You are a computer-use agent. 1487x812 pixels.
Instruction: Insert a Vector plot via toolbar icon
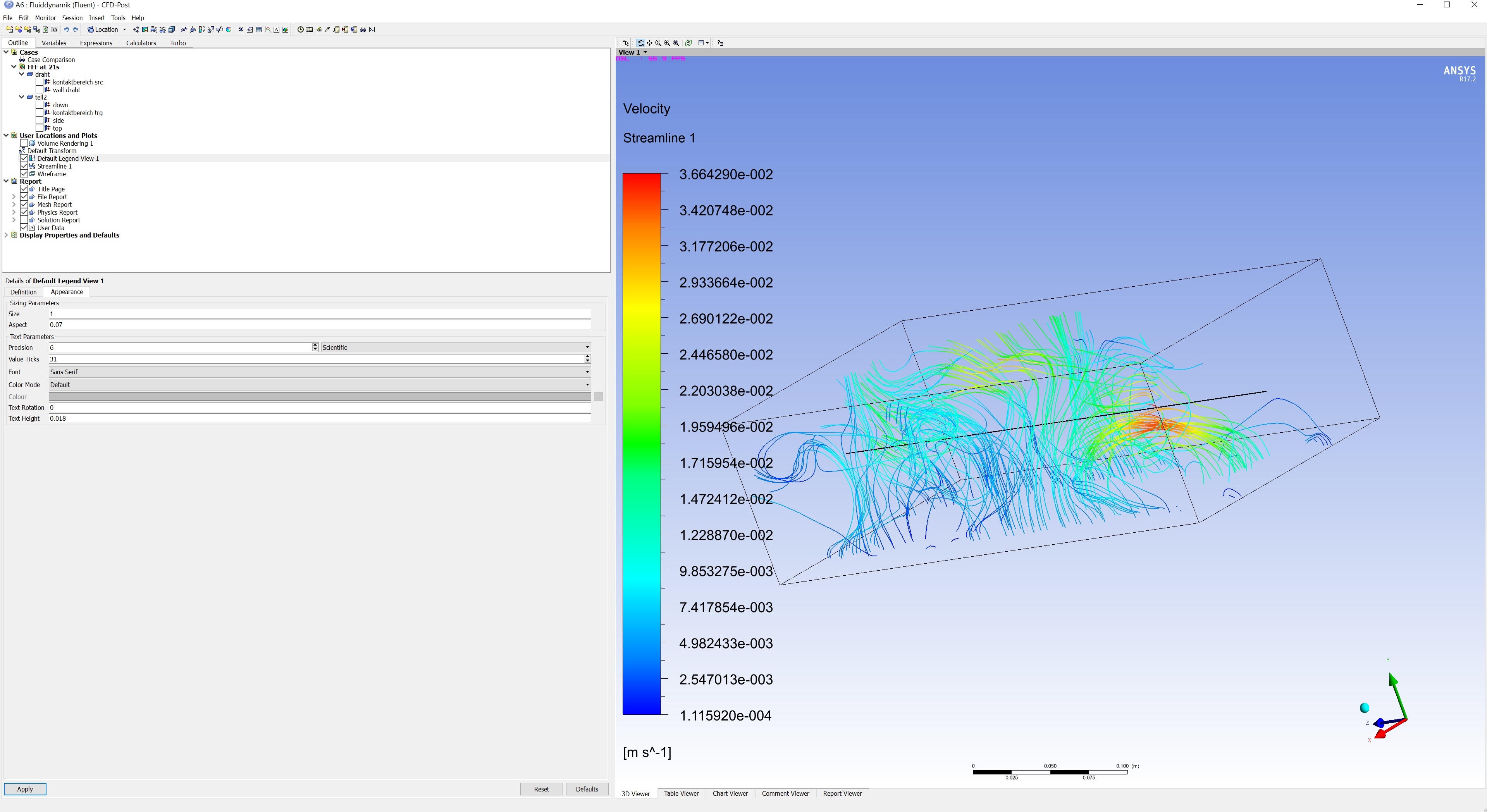pos(136,29)
